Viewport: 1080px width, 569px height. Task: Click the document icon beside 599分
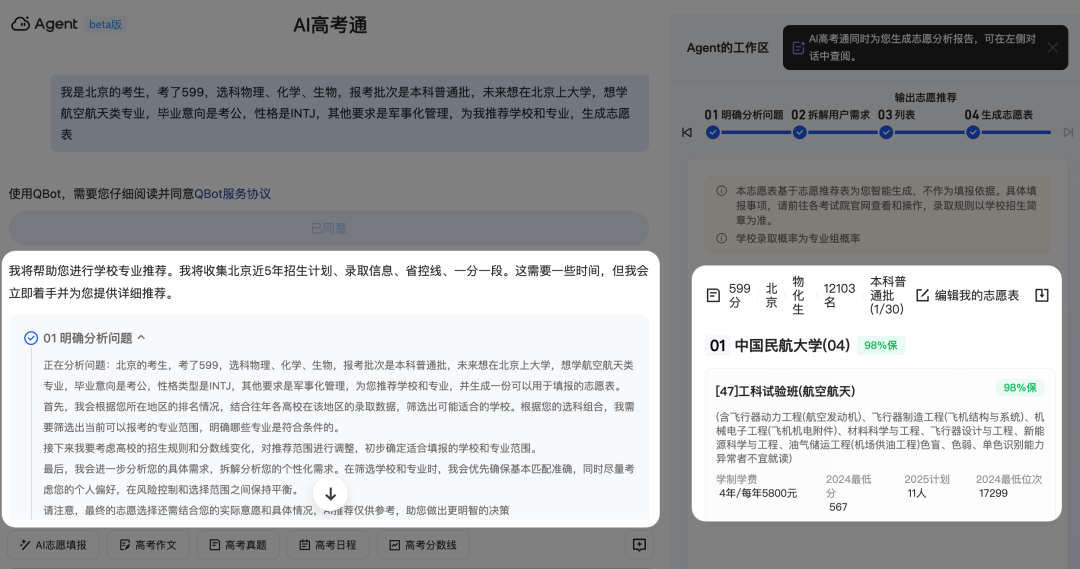point(713,295)
